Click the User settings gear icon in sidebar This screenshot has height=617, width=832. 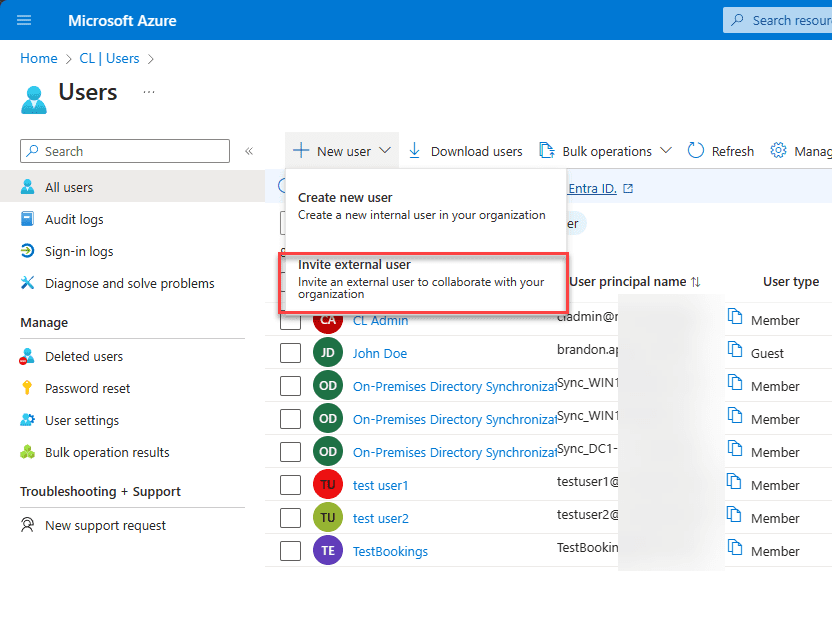[x=27, y=420]
